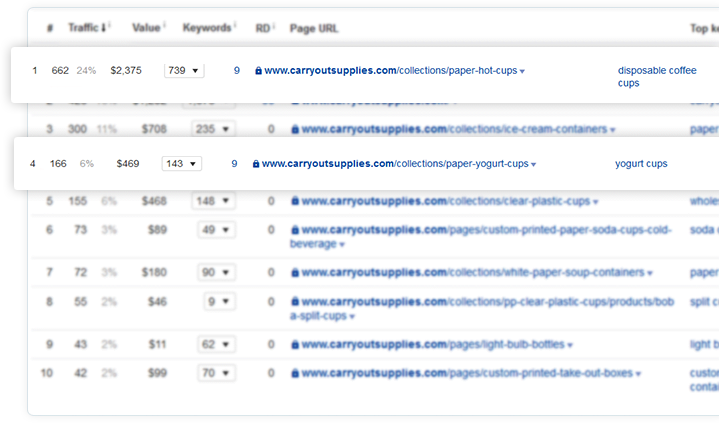Screen dimensions: 719x423
Task: Click the lock icon before paper-yogurt-cups URL
Action: (256, 164)
